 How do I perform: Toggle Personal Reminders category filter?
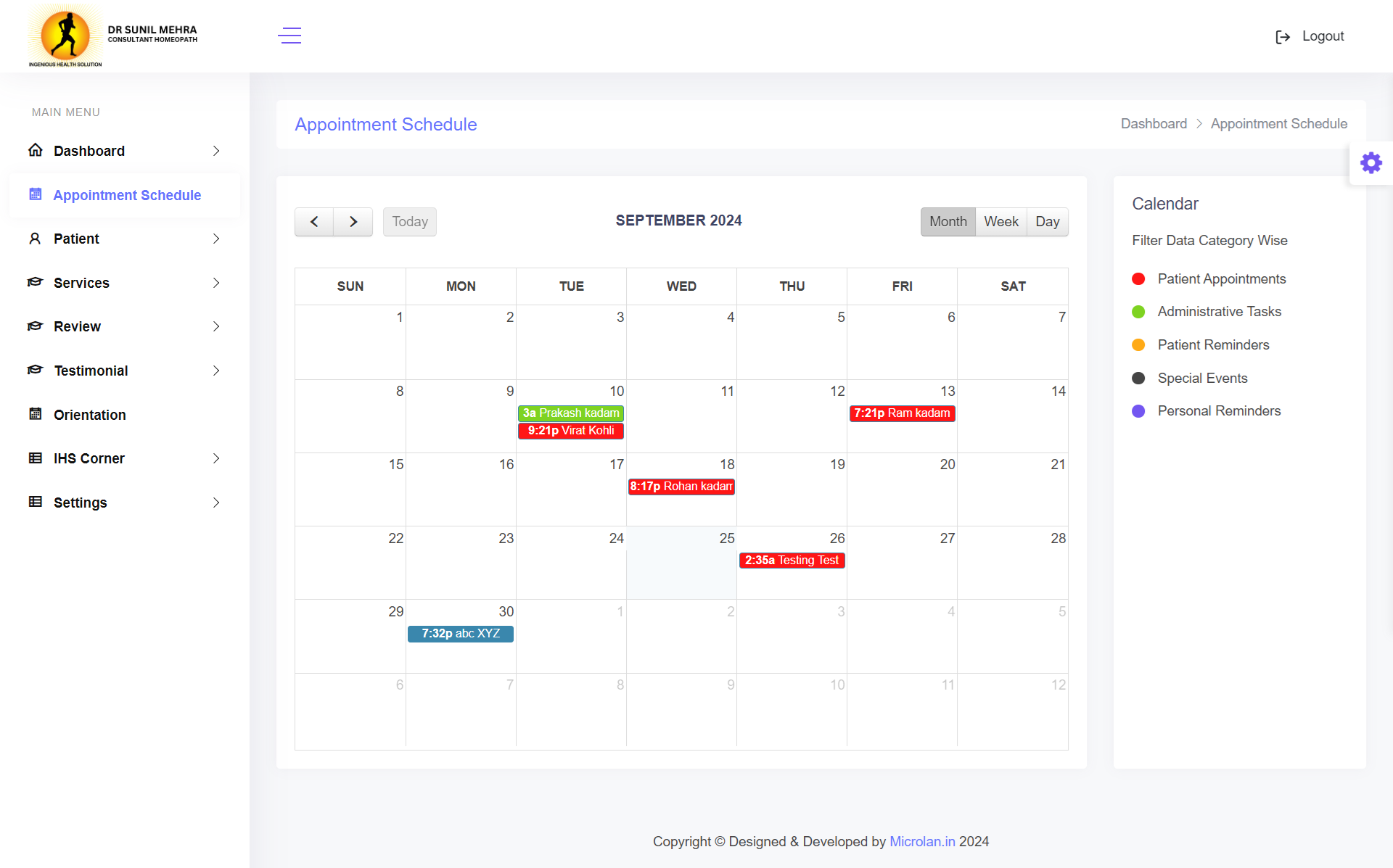tap(1219, 411)
